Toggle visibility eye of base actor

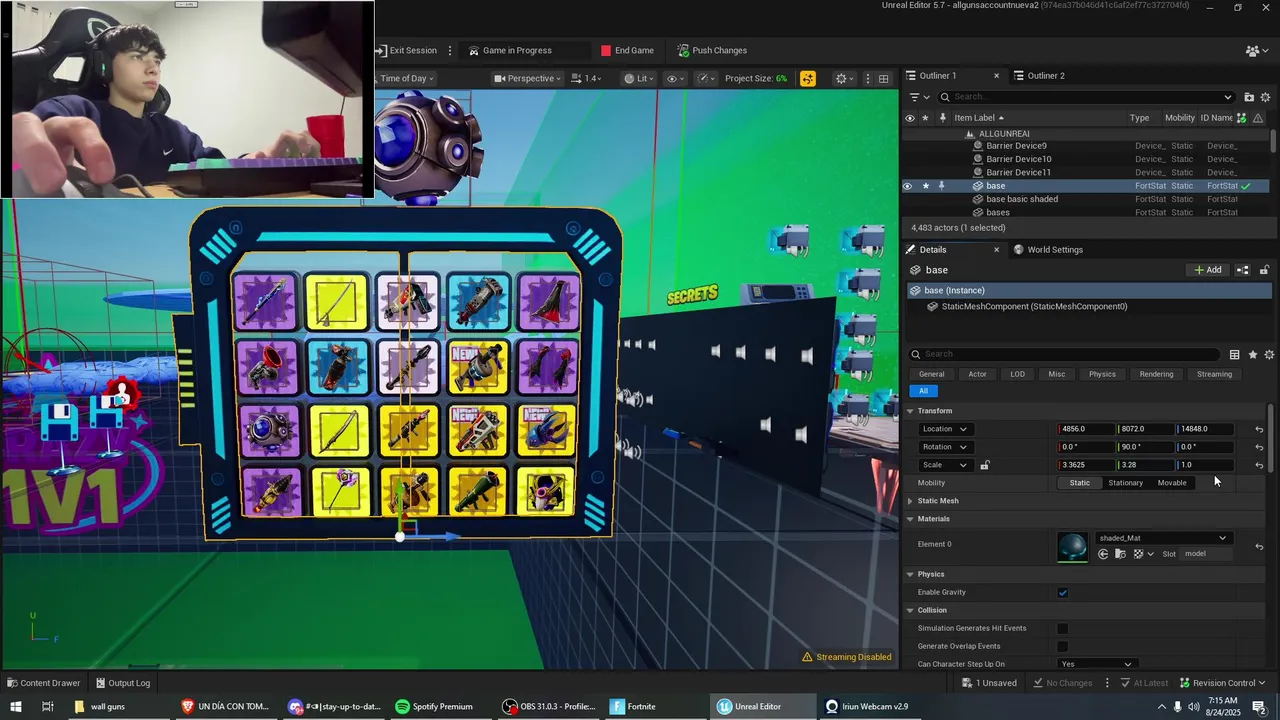coord(908,186)
